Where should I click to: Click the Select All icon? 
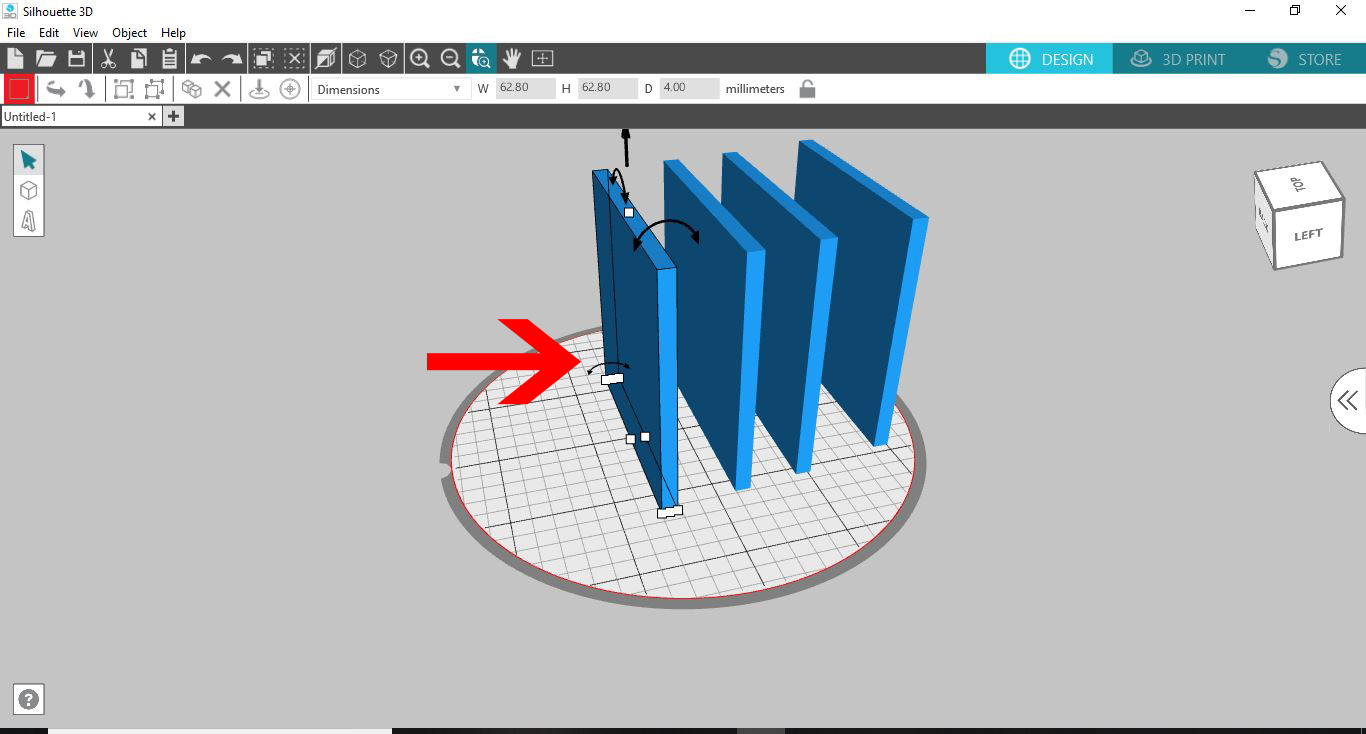tap(264, 58)
